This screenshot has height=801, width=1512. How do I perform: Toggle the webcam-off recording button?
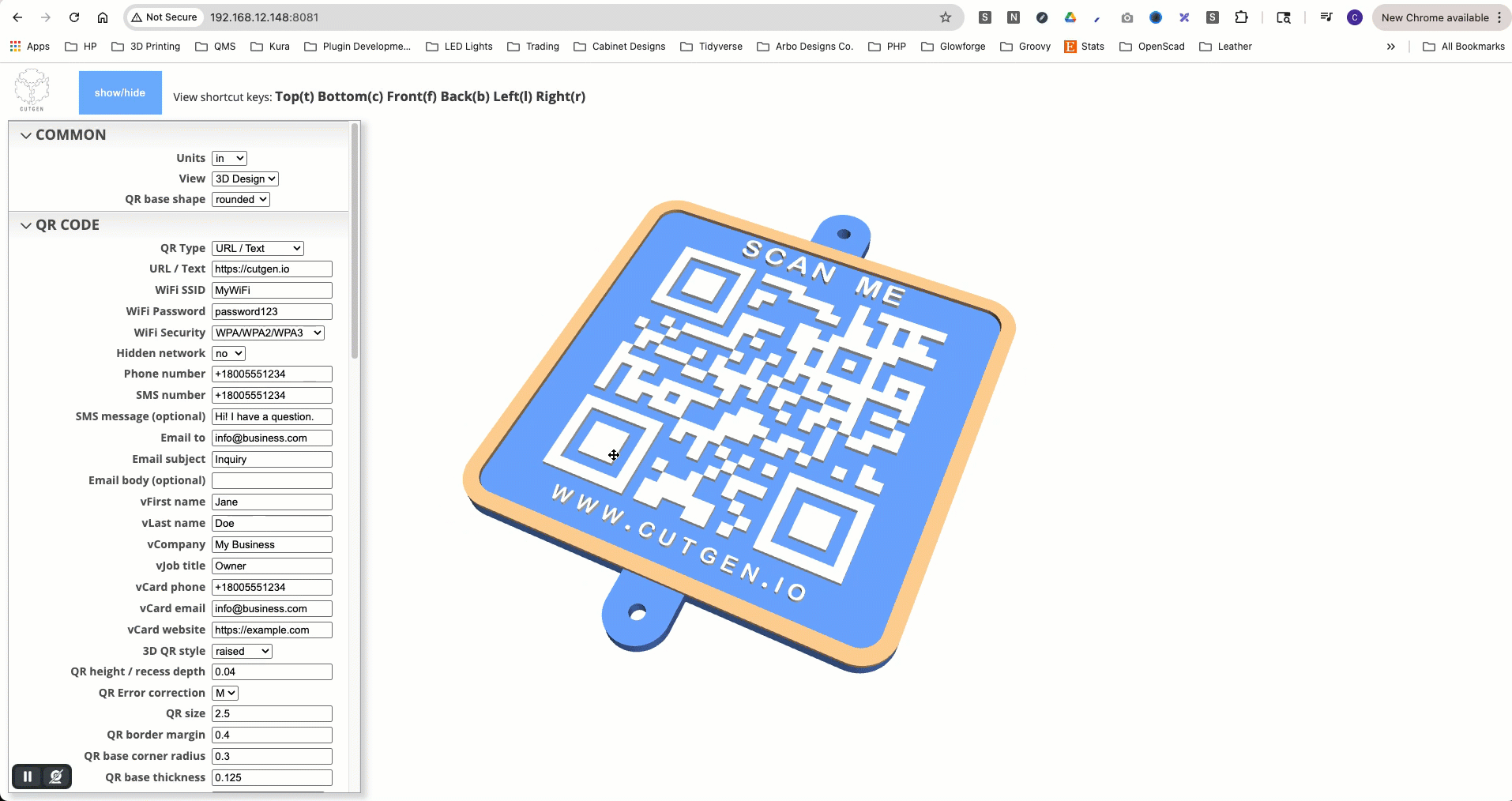pyautogui.click(x=56, y=777)
